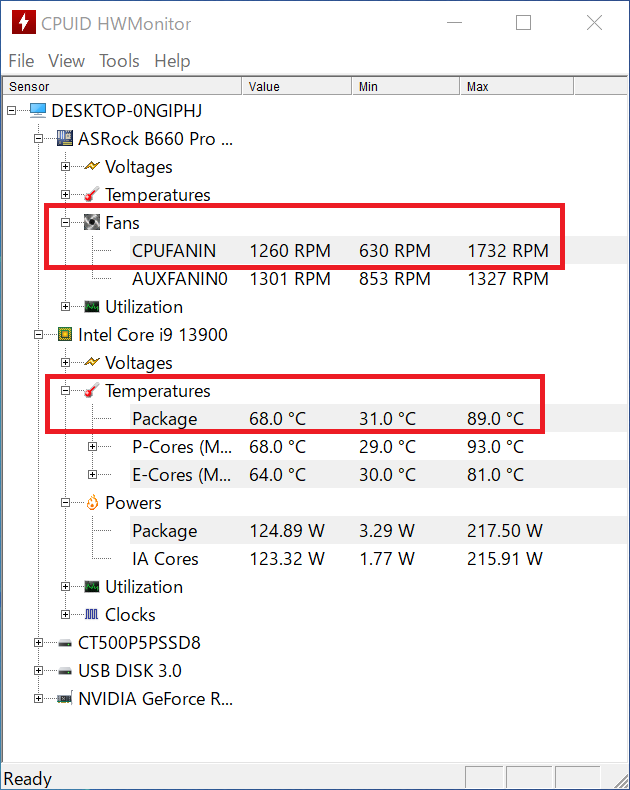Expand the motherboard Voltages node

point(65,166)
